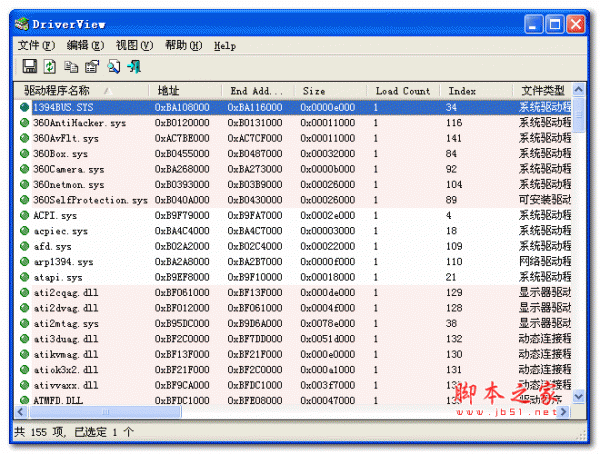Select the atiok3x2.dll driver row
The height and width of the screenshot is (454, 600).
(x=293, y=369)
